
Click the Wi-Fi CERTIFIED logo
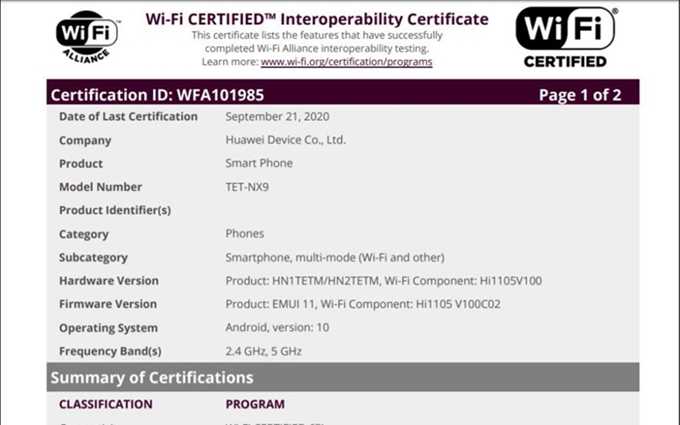point(566,37)
